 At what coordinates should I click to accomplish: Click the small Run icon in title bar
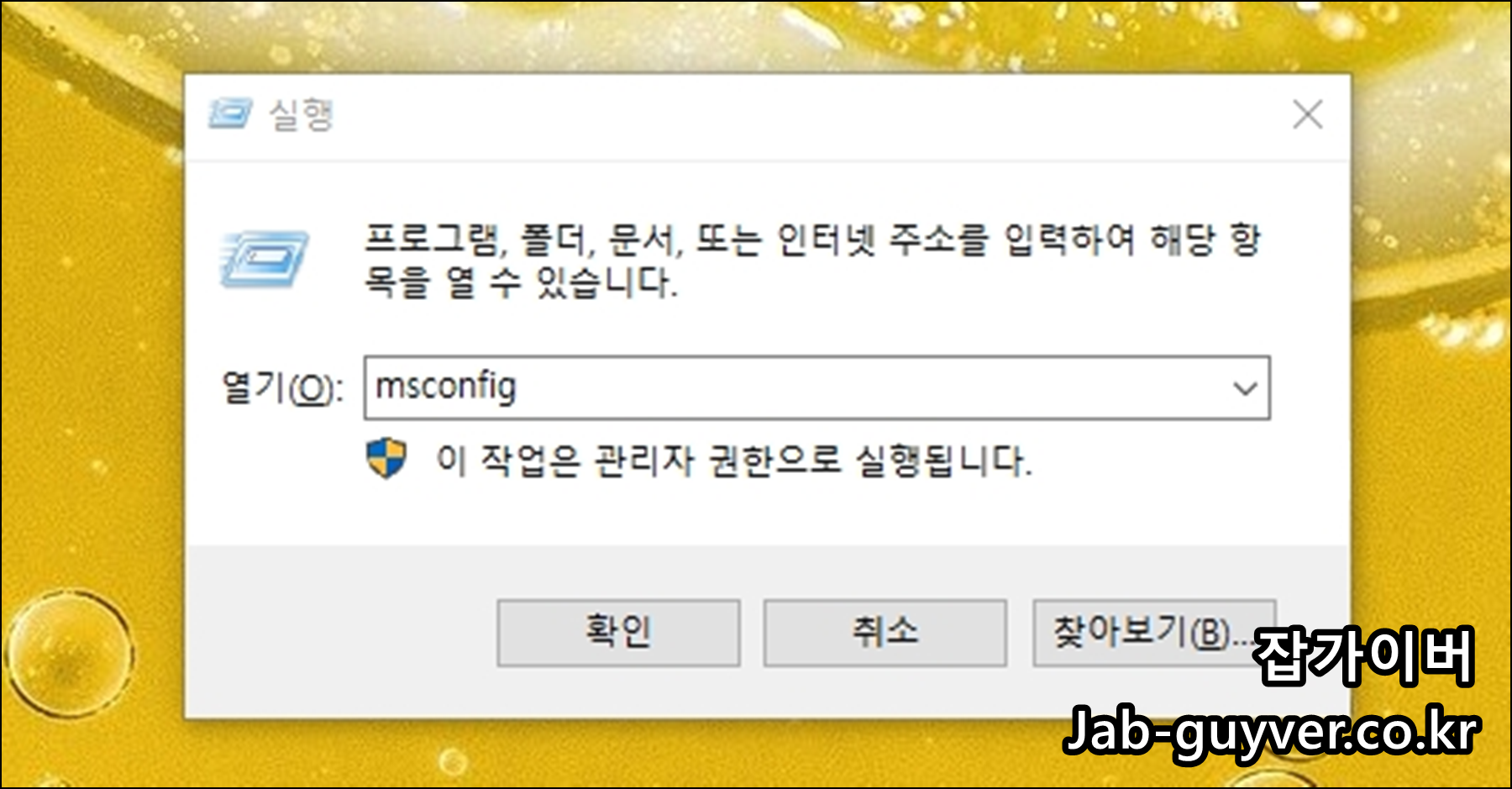[x=229, y=113]
